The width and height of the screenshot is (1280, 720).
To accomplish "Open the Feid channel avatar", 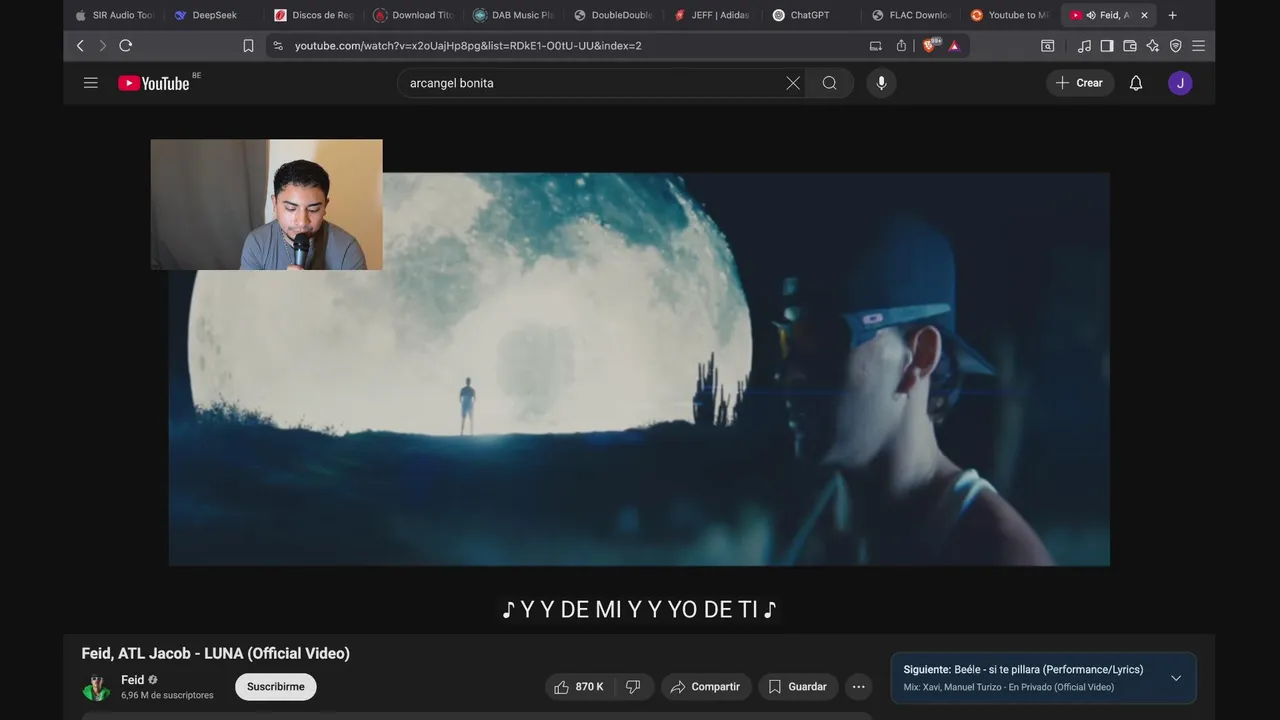I will coord(96,687).
